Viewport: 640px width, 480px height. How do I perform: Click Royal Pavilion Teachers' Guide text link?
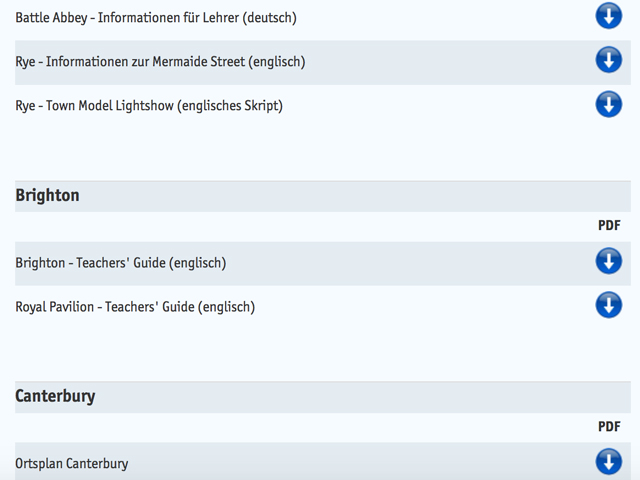click(x=135, y=307)
